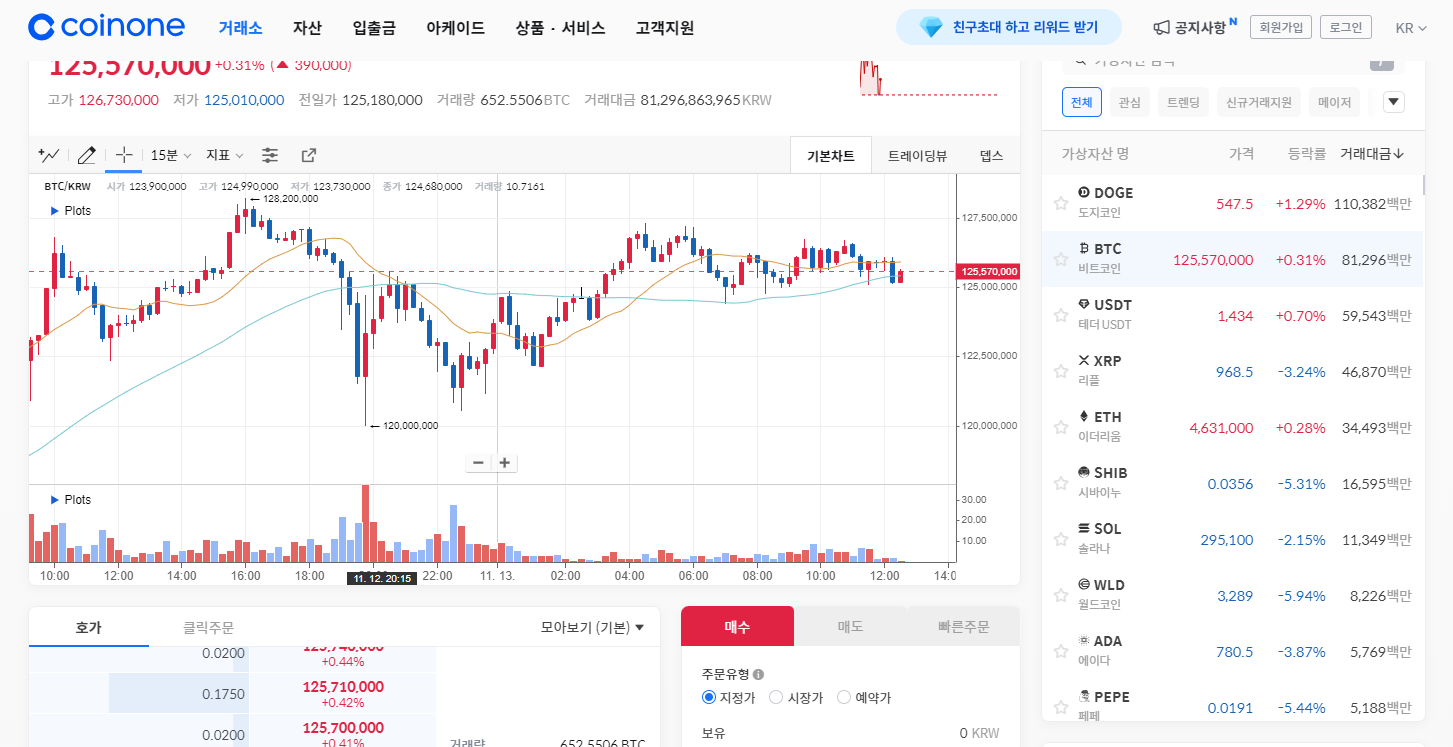Star SHIB as favorite
Image resolution: width=1453 pixels, height=747 pixels.
pos(1061,483)
